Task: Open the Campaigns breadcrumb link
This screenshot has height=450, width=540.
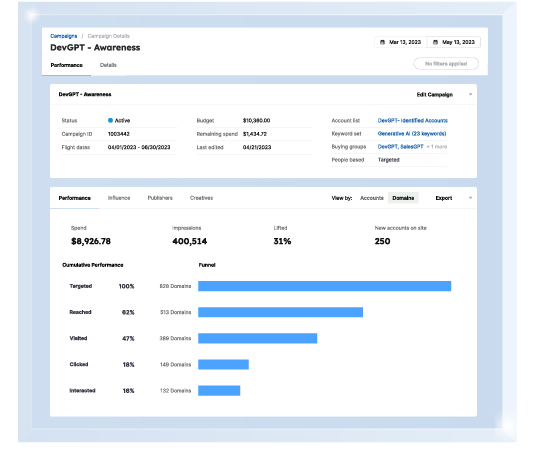Action: 63,36
